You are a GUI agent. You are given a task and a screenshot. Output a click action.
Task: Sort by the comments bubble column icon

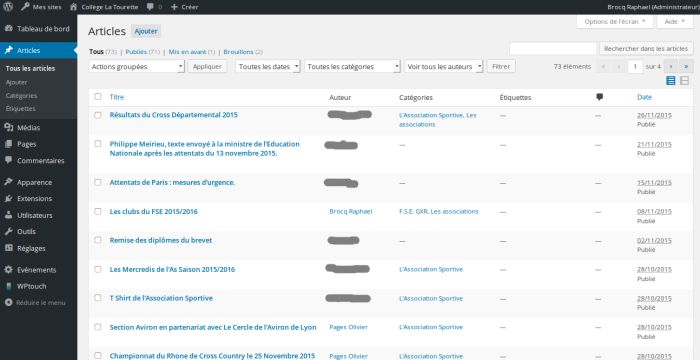click(600, 97)
